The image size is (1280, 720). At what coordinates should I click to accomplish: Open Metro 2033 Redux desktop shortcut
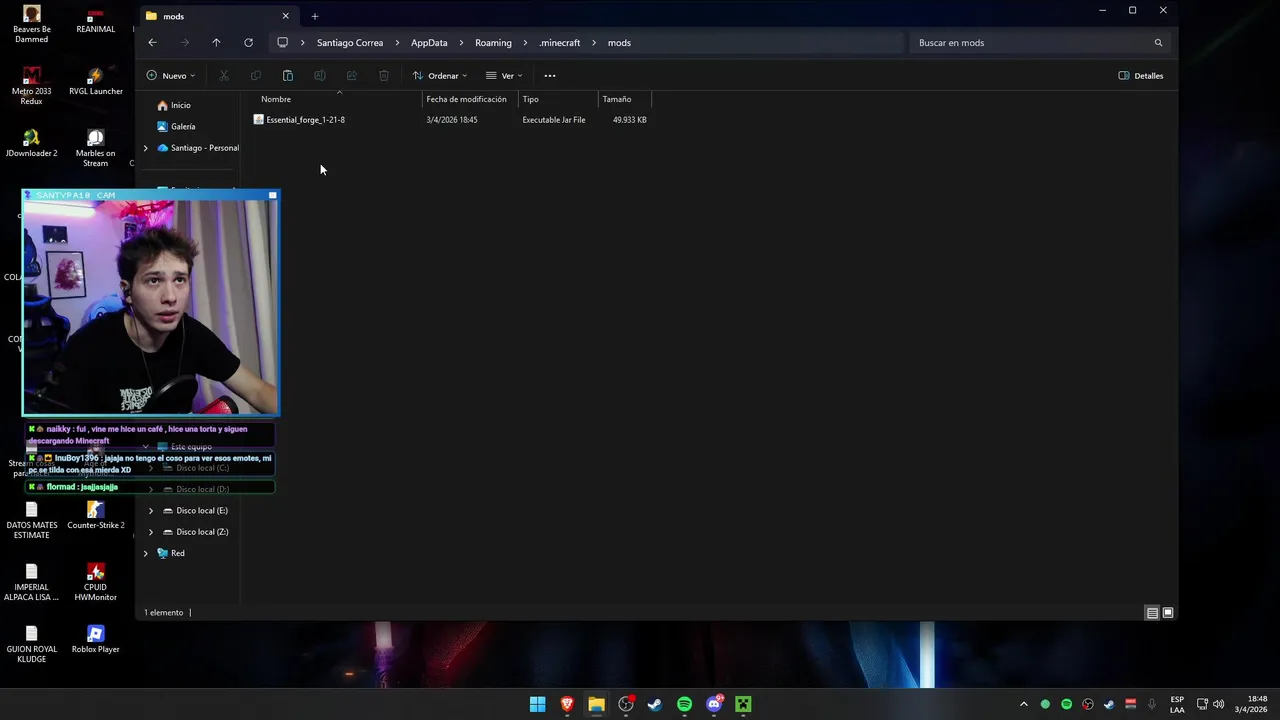(x=31, y=86)
